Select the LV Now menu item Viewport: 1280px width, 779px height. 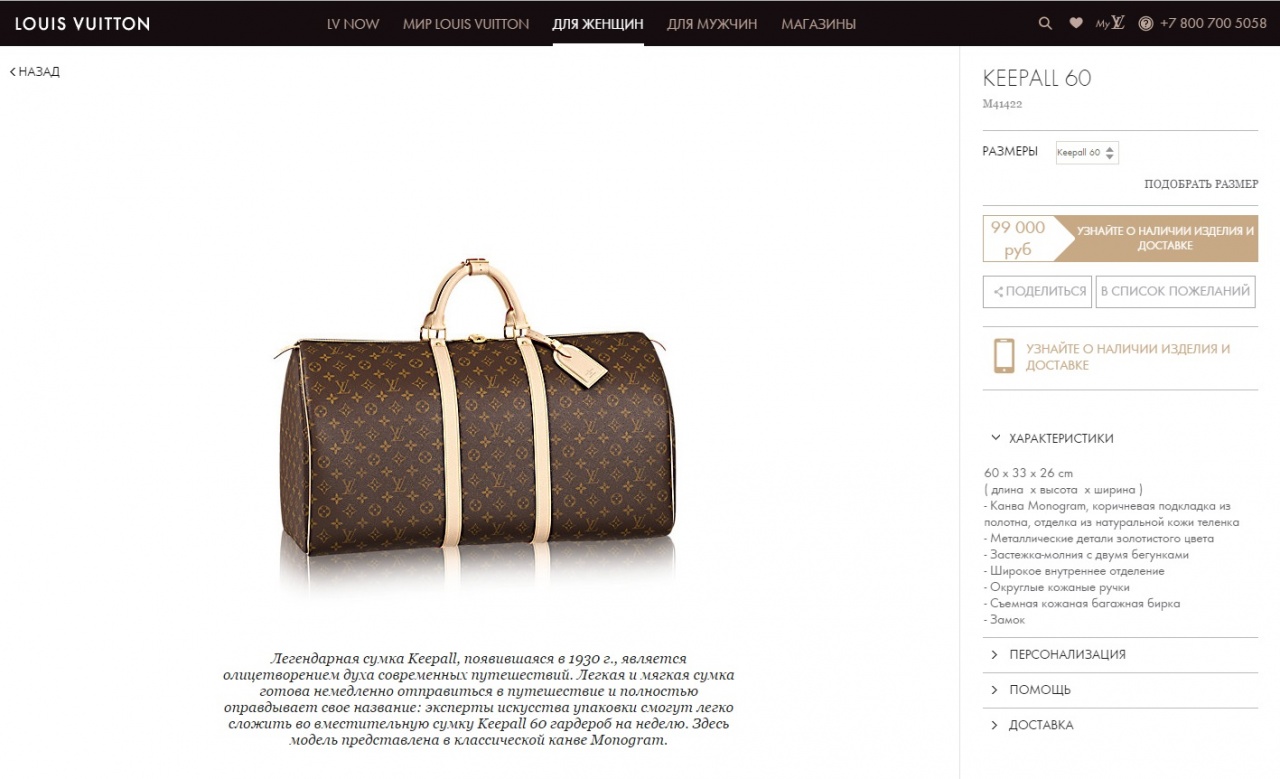tap(353, 23)
